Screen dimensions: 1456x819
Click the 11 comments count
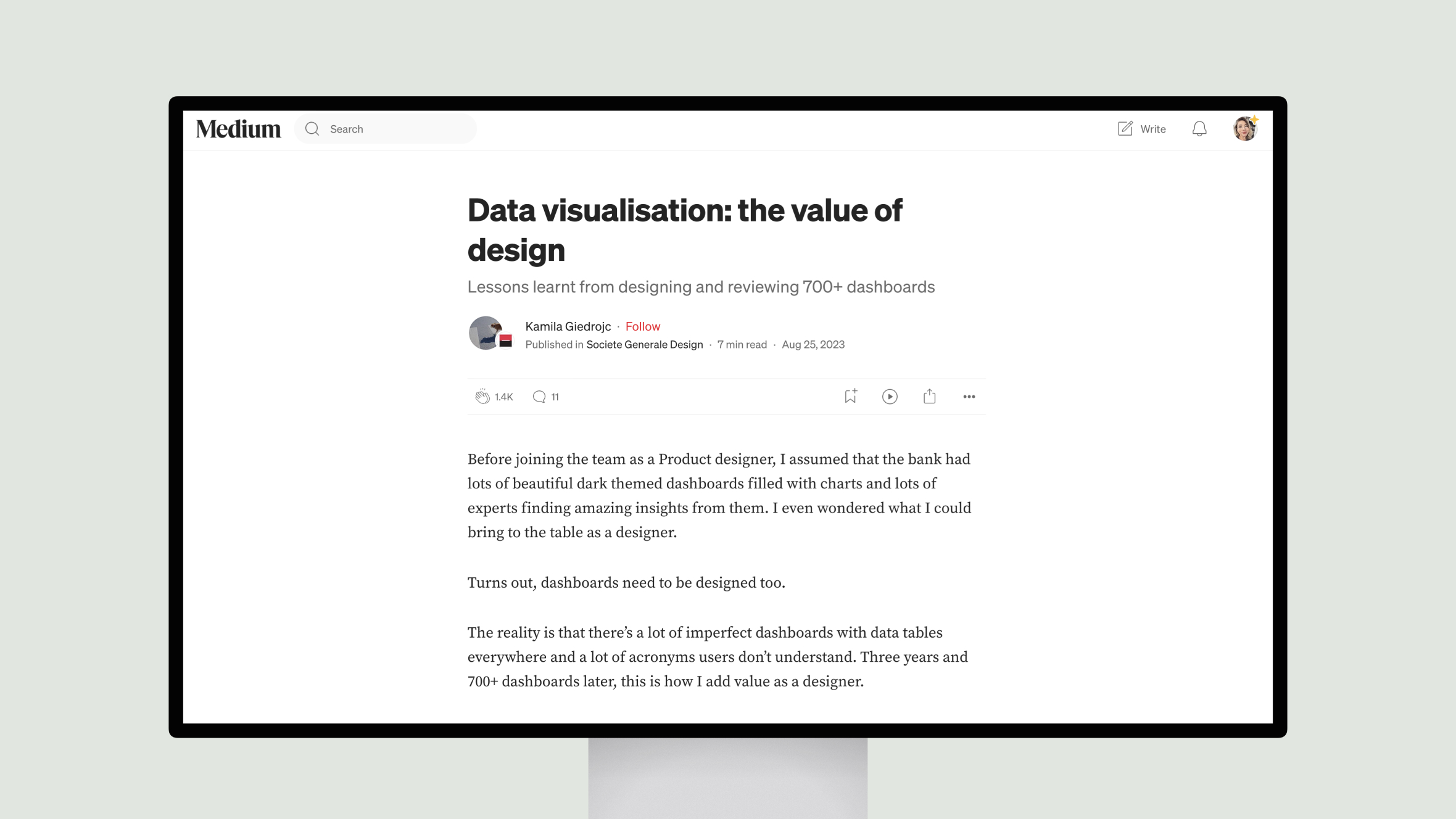point(555,396)
